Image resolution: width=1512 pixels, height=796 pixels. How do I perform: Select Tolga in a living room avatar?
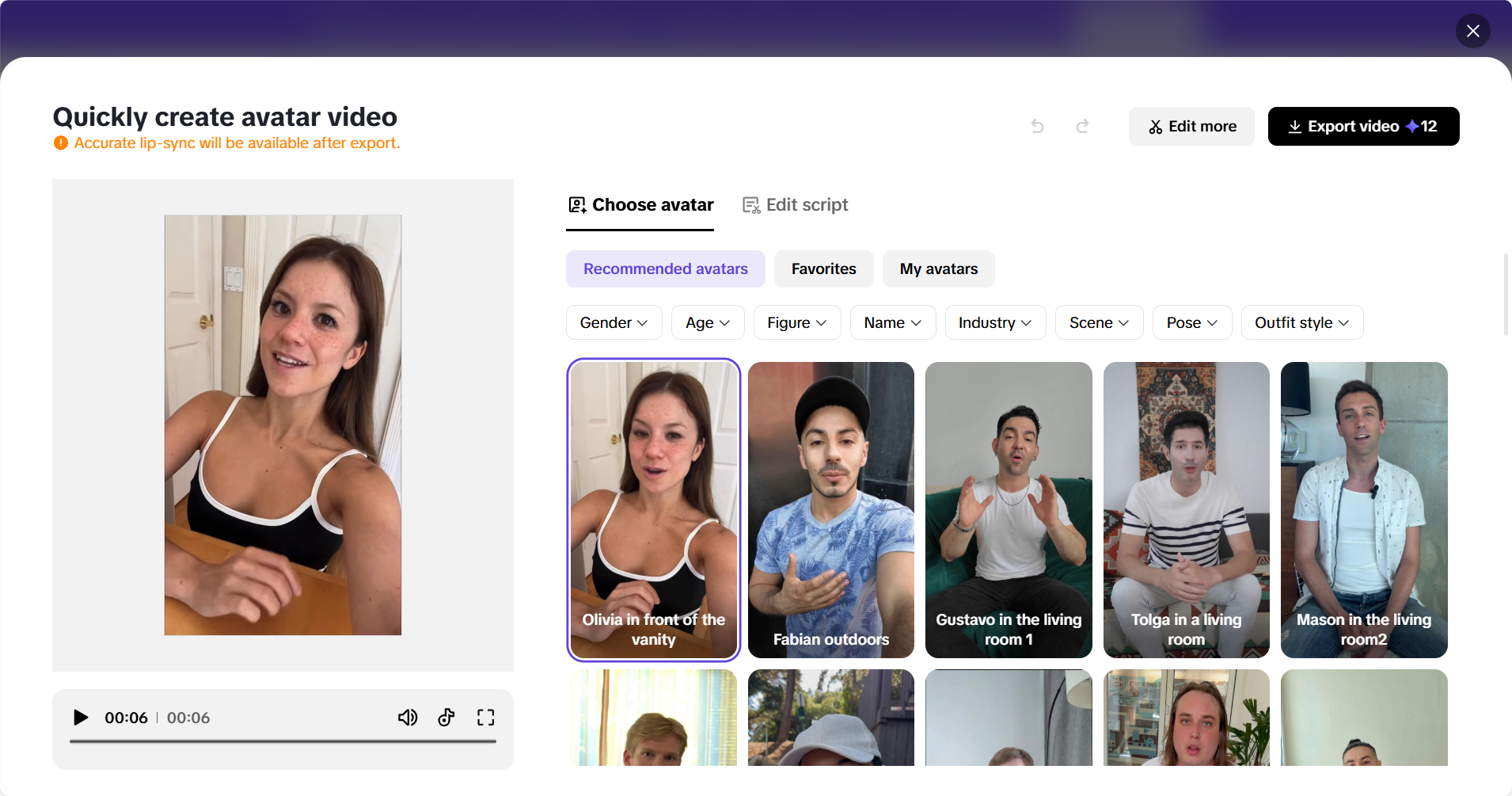click(1187, 510)
